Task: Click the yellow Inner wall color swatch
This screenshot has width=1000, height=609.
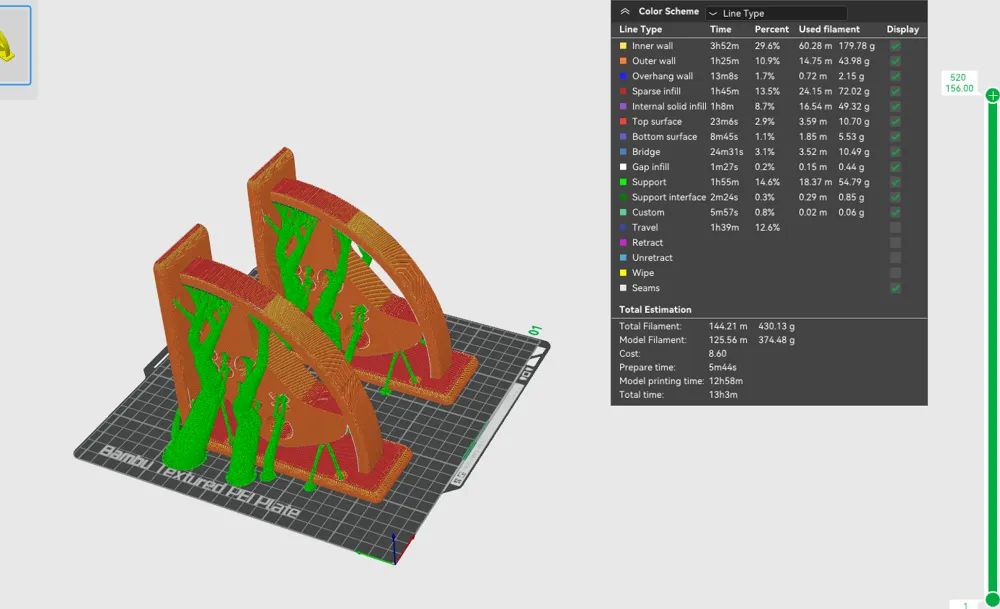Action: click(623, 46)
